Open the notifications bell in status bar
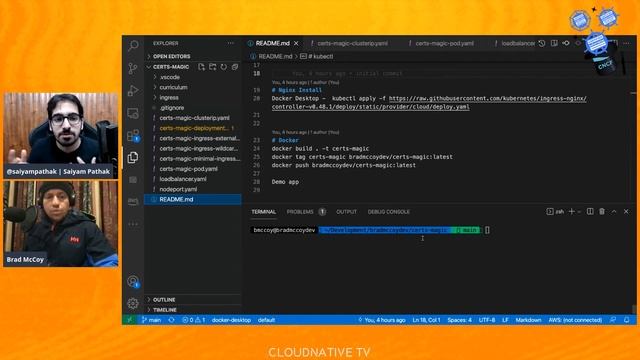Viewport: 640px width, 360px height. pos(627,320)
